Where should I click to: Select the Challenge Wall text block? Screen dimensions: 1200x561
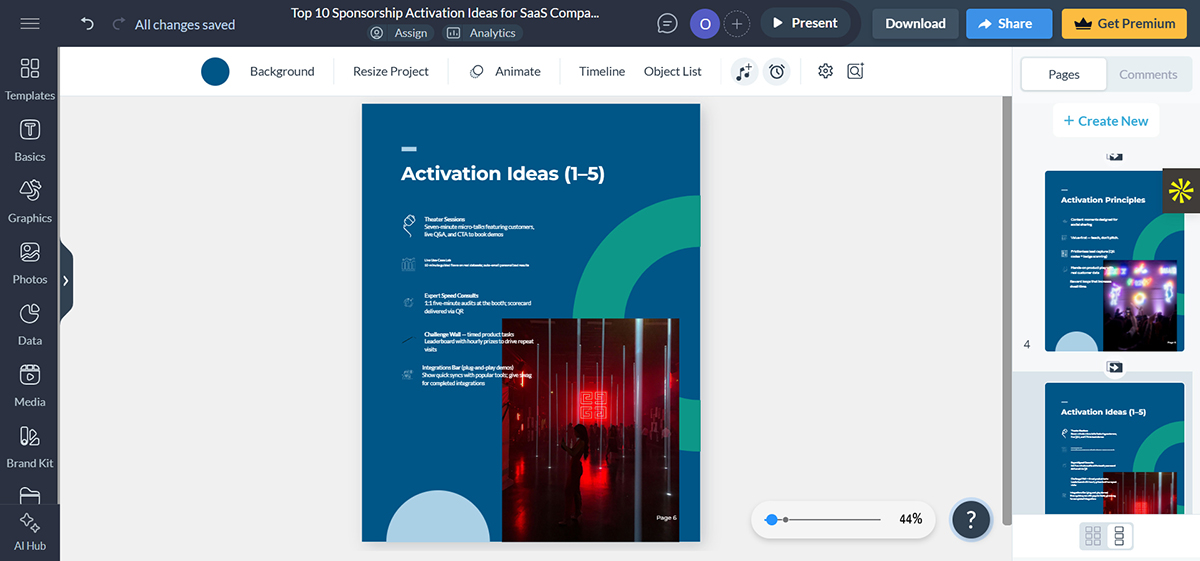(479, 341)
